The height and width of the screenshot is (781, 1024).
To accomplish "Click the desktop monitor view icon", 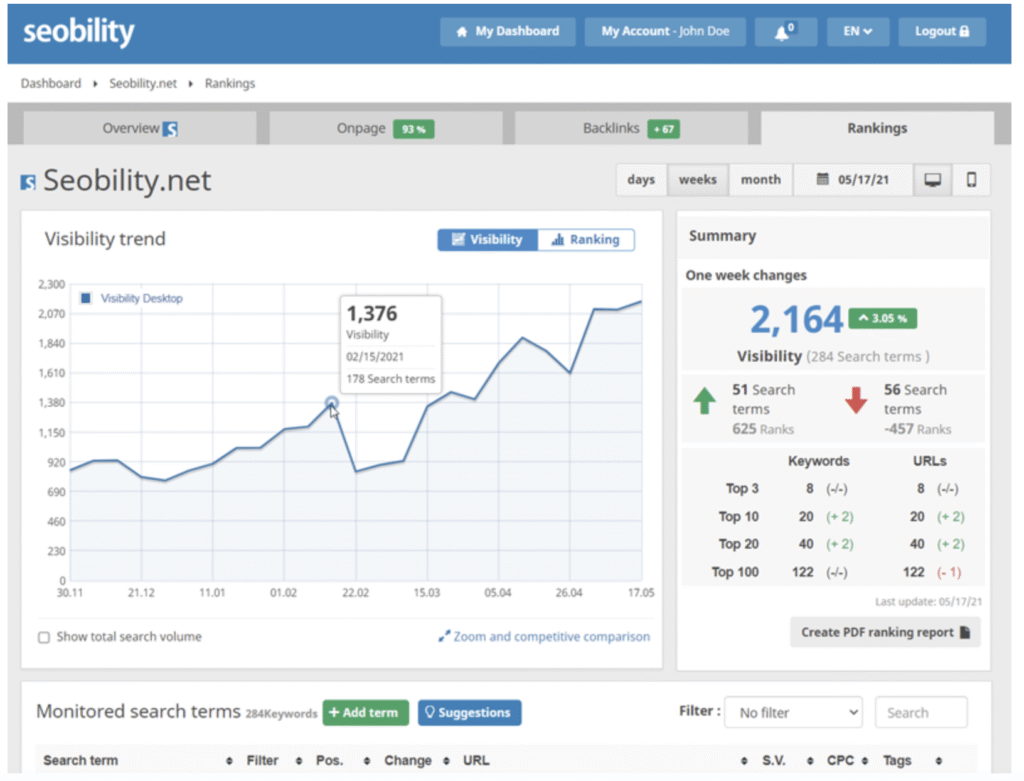I will (933, 180).
